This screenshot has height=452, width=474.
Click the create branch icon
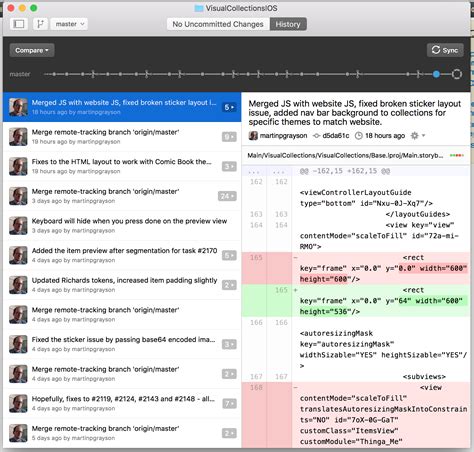pos(40,24)
